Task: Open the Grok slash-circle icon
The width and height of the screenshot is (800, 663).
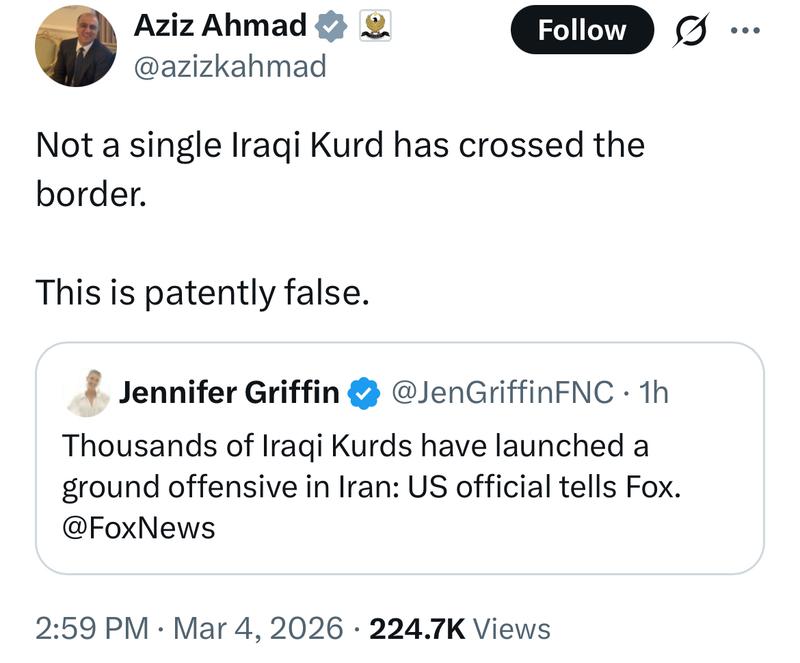Action: coord(690,30)
